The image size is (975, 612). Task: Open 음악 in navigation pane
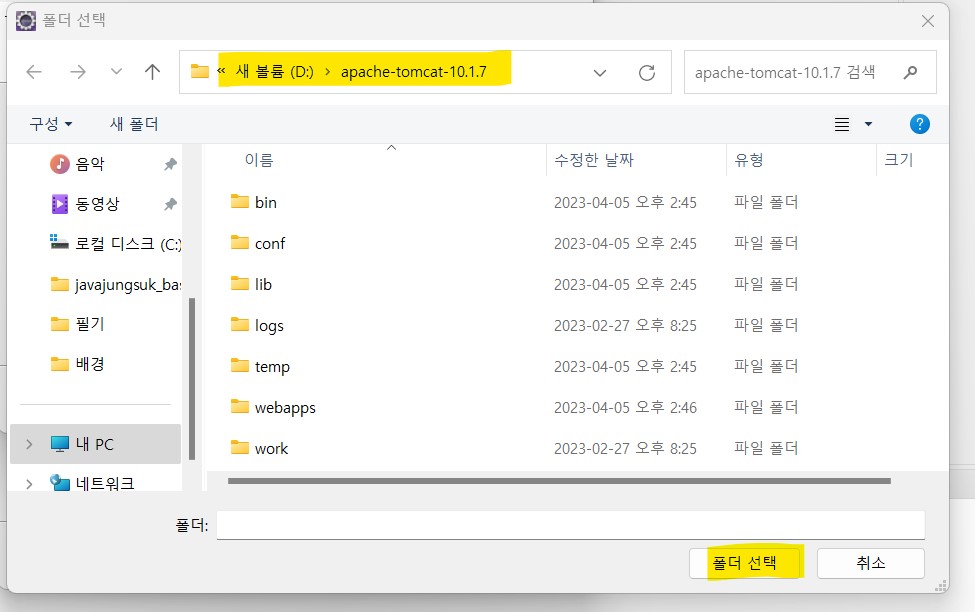click(90, 164)
